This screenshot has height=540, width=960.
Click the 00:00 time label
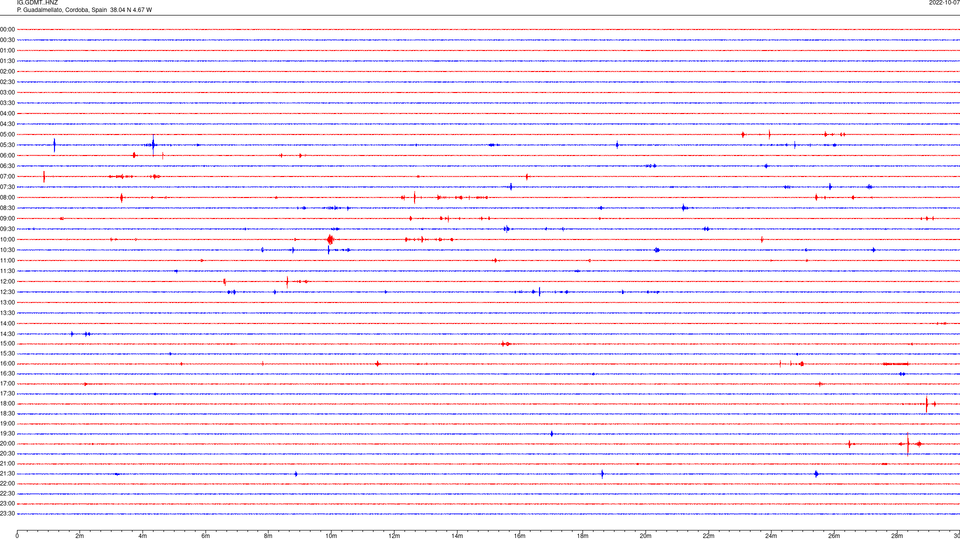pyautogui.click(x=7, y=29)
